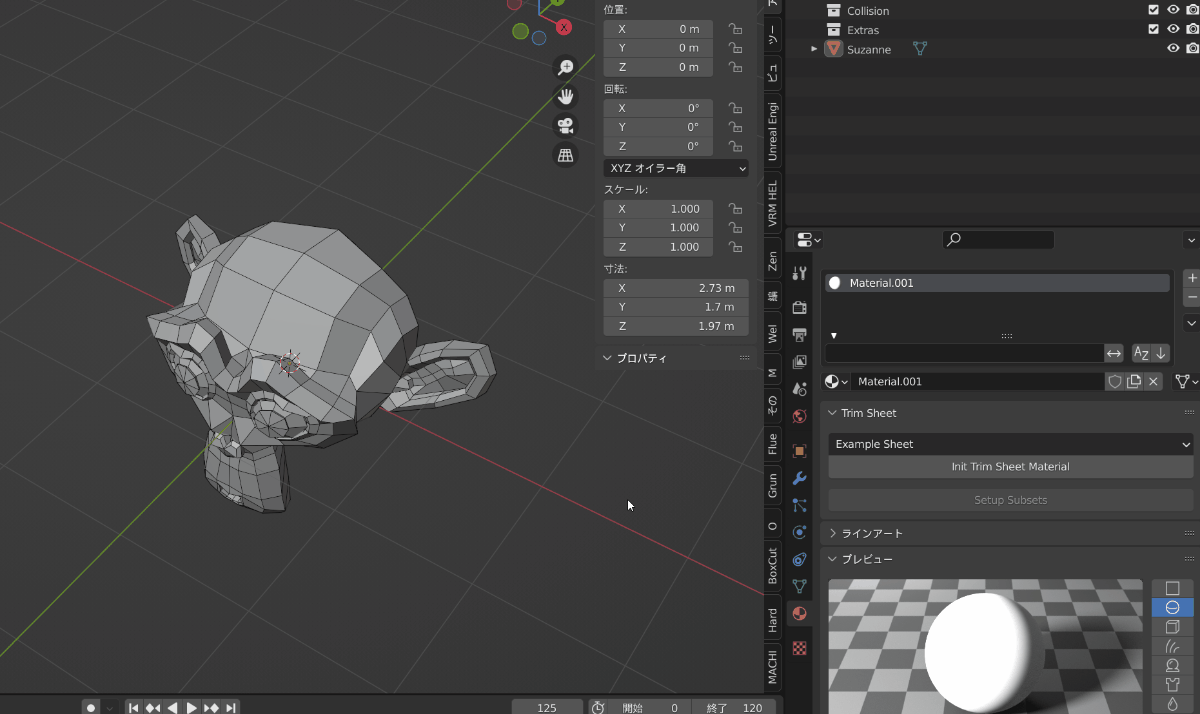This screenshot has height=714, width=1200.
Task: Toggle the Y scale lock
Action: point(735,228)
